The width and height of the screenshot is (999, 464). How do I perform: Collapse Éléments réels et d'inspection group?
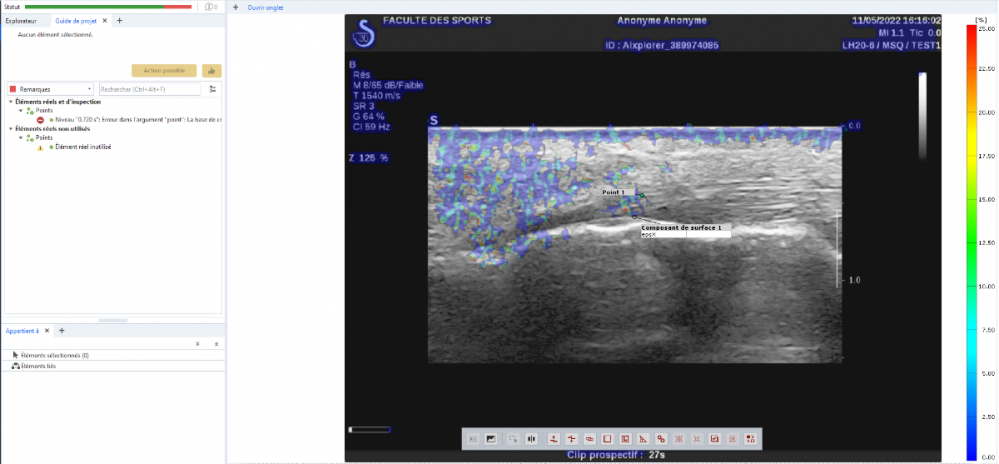(x=11, y=101)
